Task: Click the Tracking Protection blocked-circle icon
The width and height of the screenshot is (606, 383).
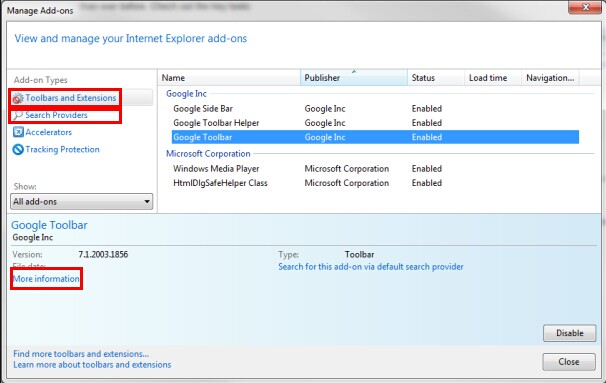Action: pyautogui.click(x=18, y=150)
